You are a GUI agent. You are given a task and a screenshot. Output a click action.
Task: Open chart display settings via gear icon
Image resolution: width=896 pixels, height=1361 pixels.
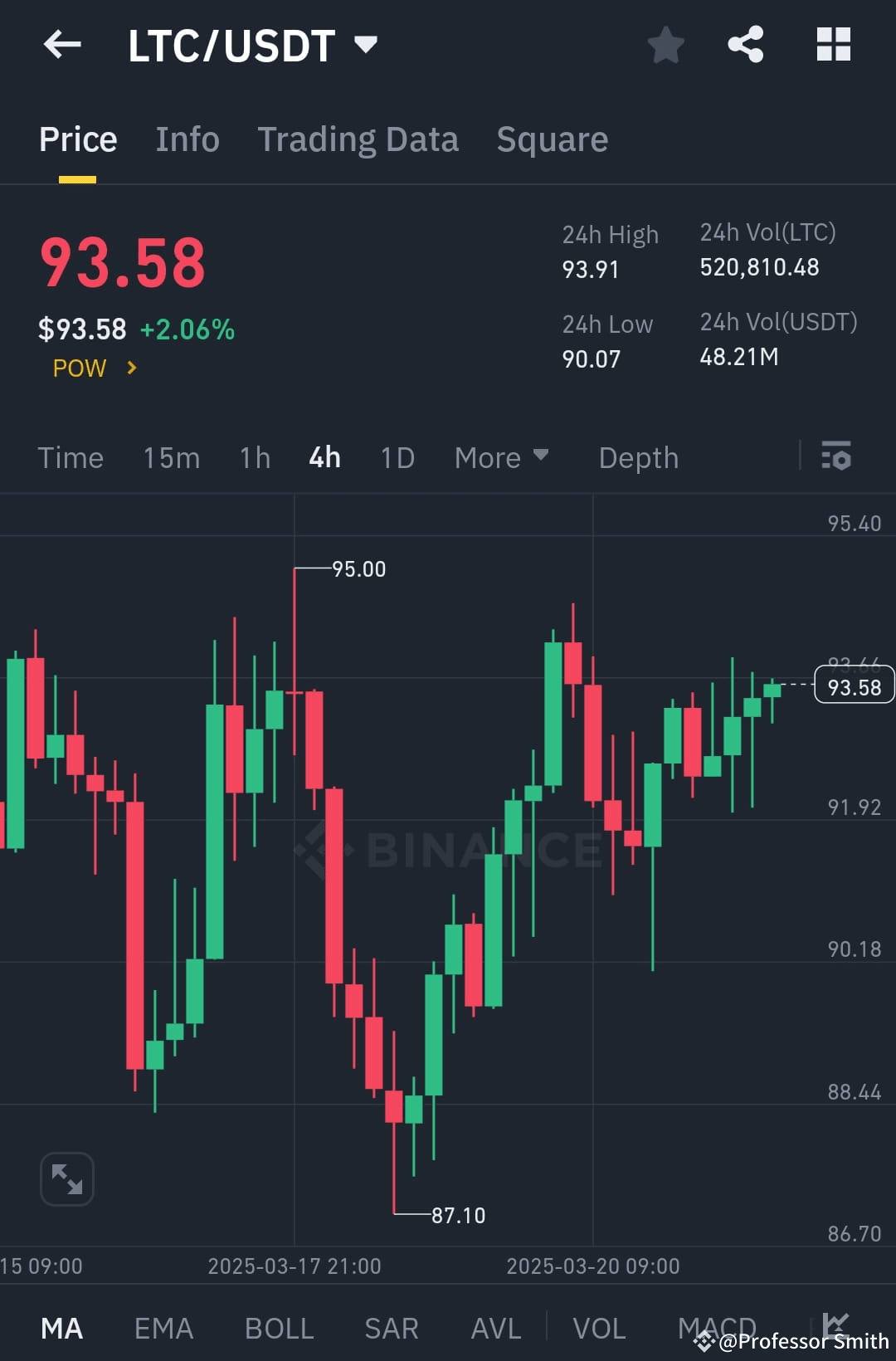click(x=836, y=457)
